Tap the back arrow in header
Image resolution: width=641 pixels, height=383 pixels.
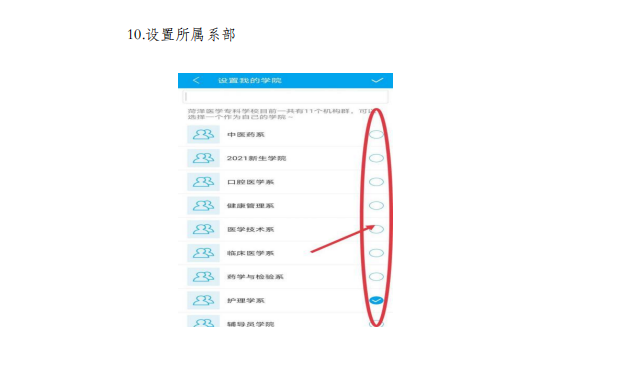click(196, 81)
